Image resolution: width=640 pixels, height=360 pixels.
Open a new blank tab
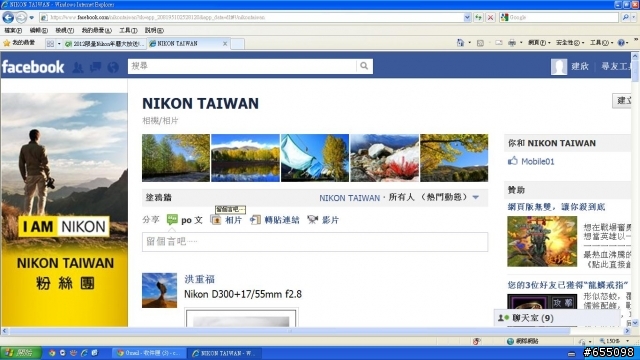(238, 44)
